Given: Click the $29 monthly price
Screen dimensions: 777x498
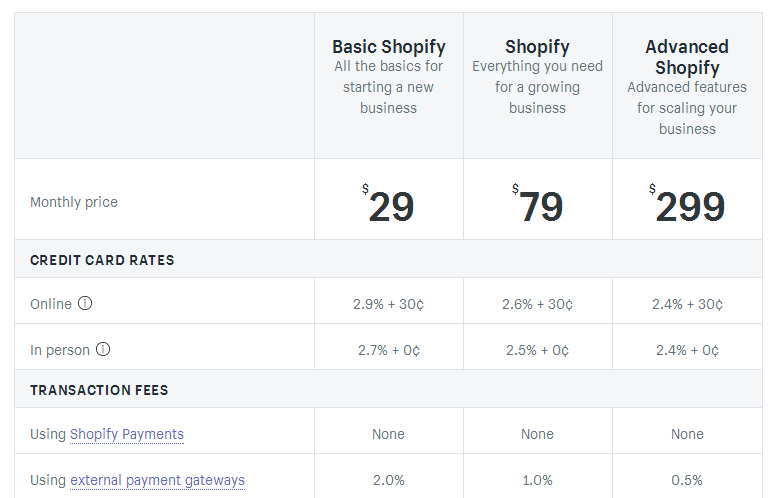Looking at the screenshot, I should pyautogui.click(x=388, y=204).
